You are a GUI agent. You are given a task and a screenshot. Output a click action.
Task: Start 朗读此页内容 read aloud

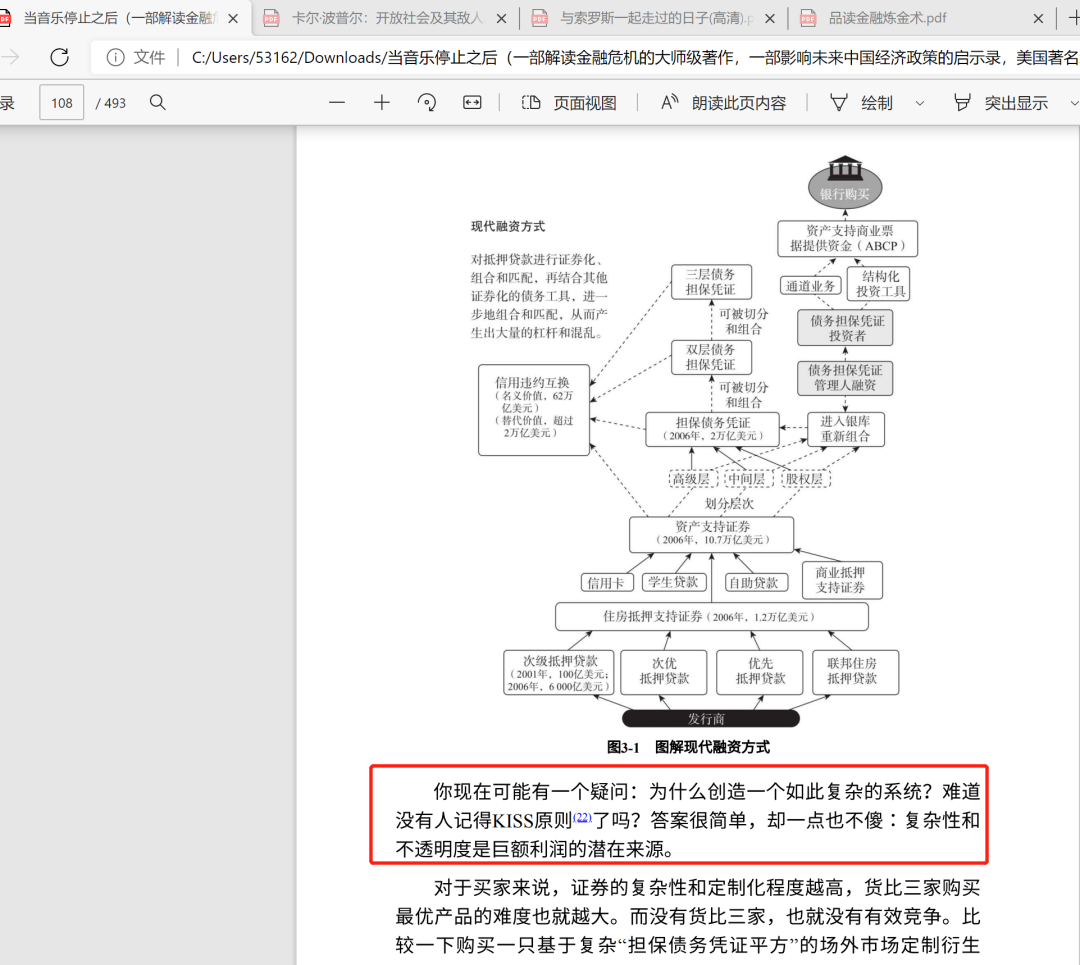[x=723, y=103]
